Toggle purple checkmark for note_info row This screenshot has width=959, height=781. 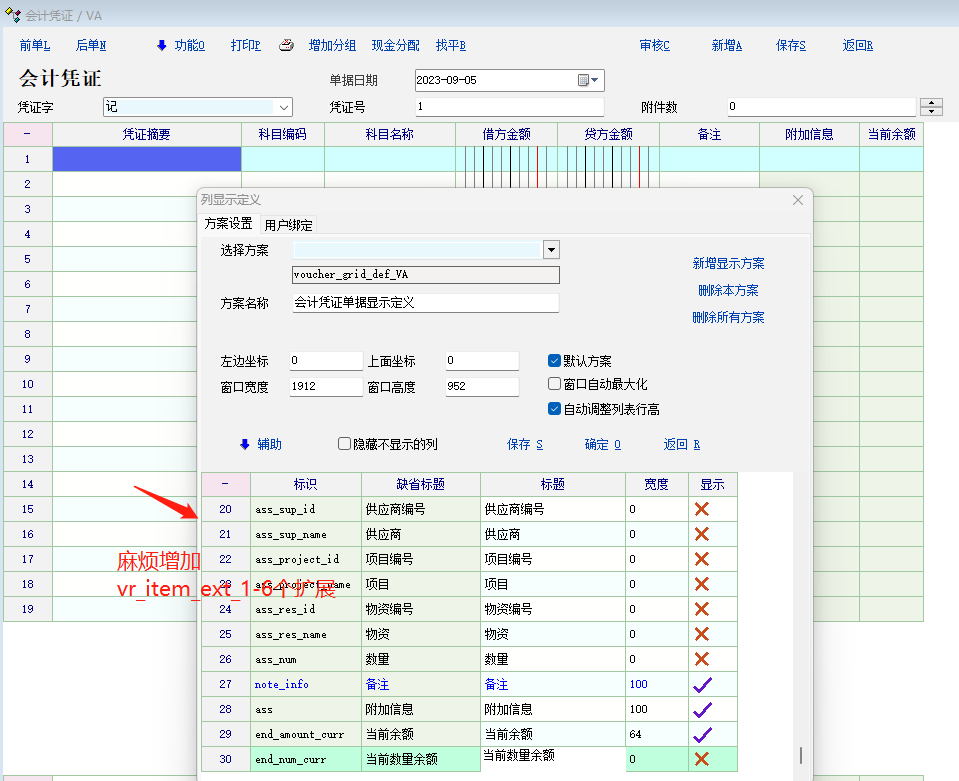pyautogui.click(x=702, y=684)
